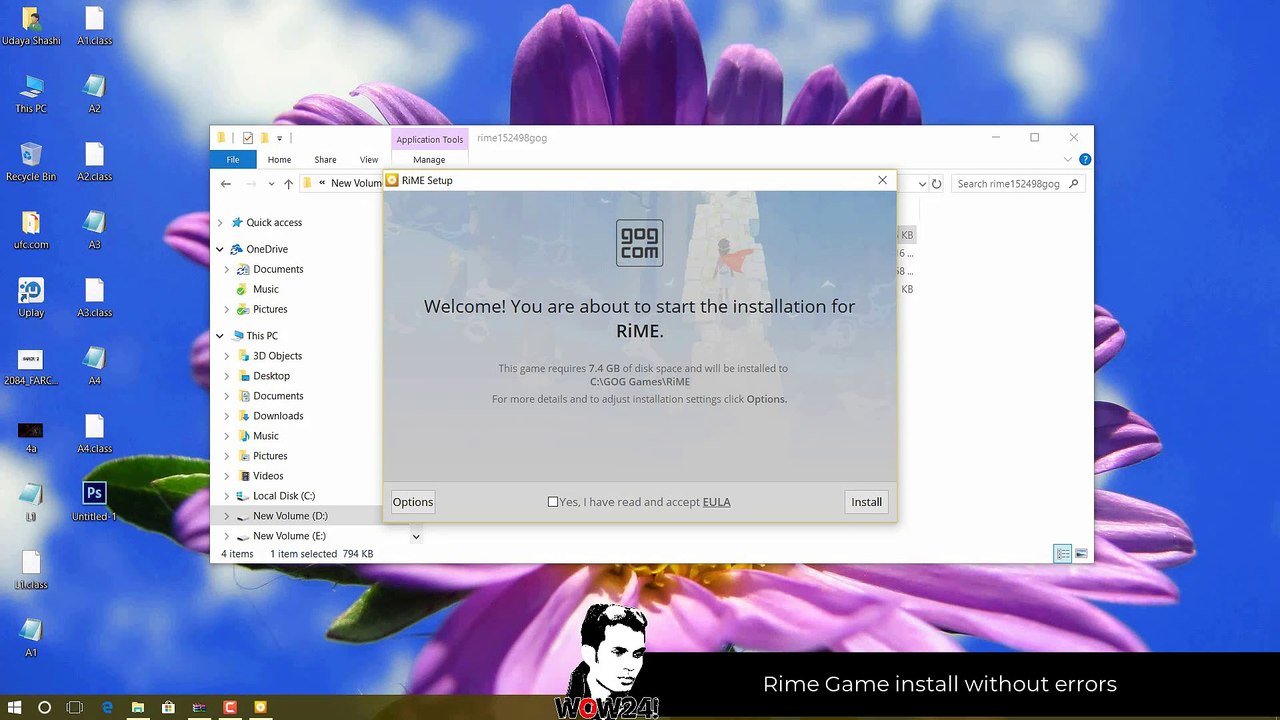Open Camtasia recorder taskbar icon
The width and height of the screenshot is (1280, 720).
pos(230,707)
